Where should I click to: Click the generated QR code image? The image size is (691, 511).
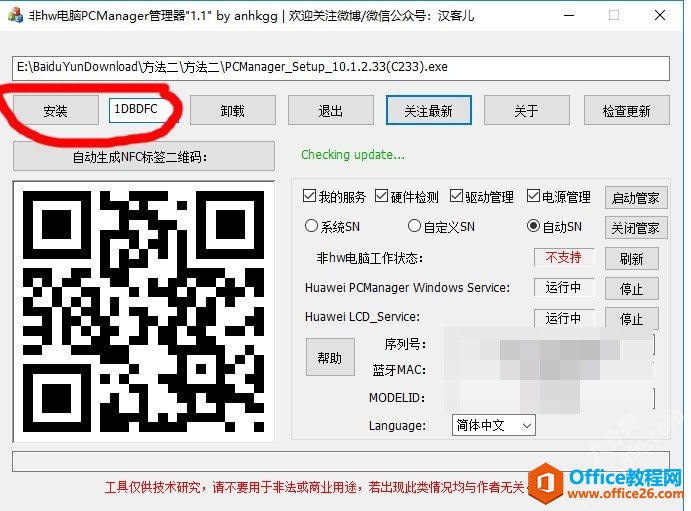pyautogui.click(x=144, y=311)
